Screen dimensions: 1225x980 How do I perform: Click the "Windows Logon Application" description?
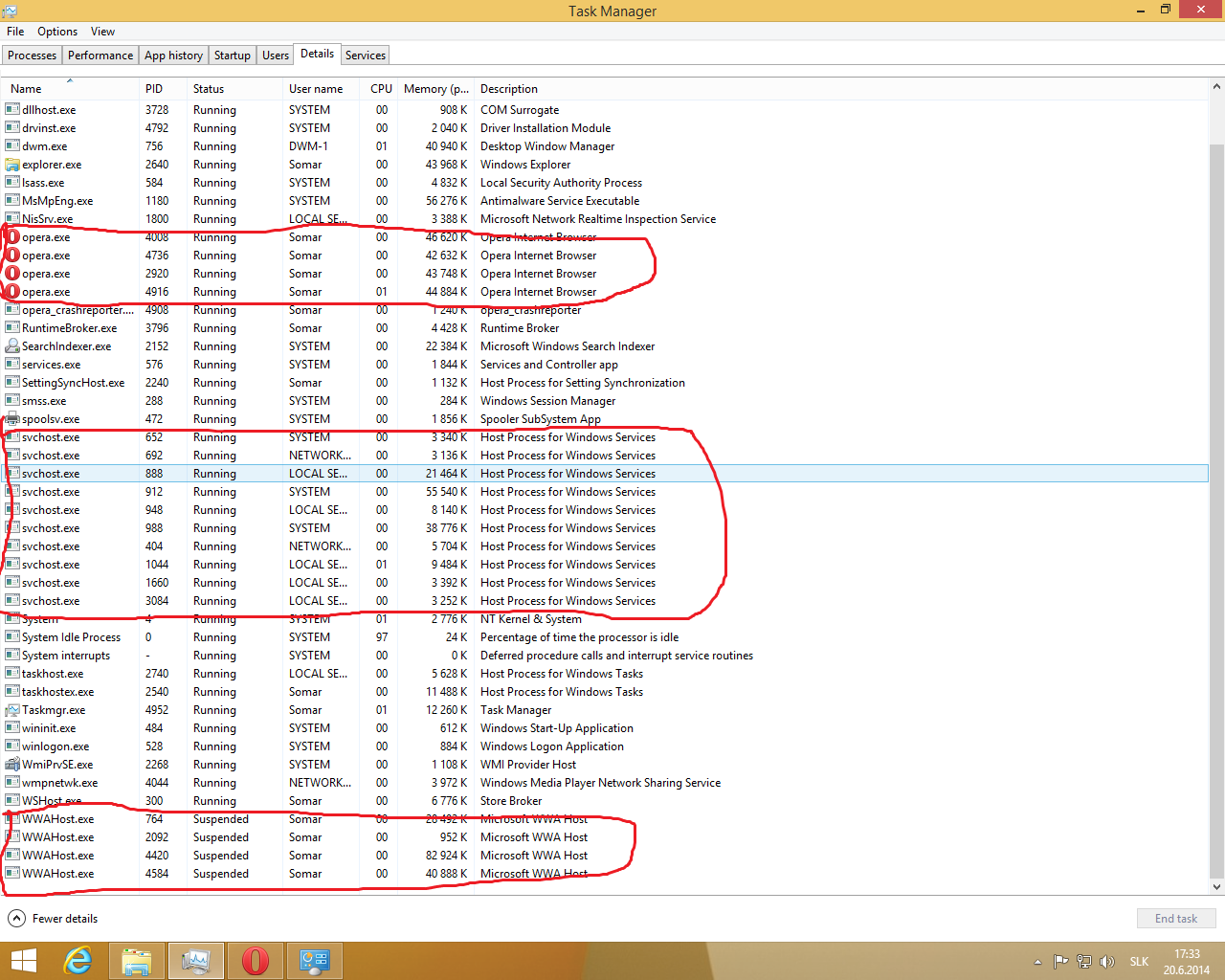[x=552, y=746]
